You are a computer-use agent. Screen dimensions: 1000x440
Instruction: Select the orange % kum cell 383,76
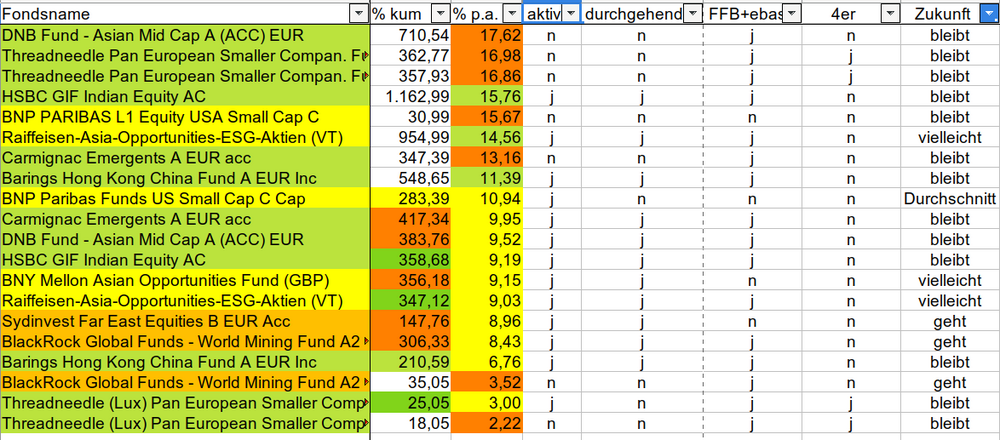411,240
